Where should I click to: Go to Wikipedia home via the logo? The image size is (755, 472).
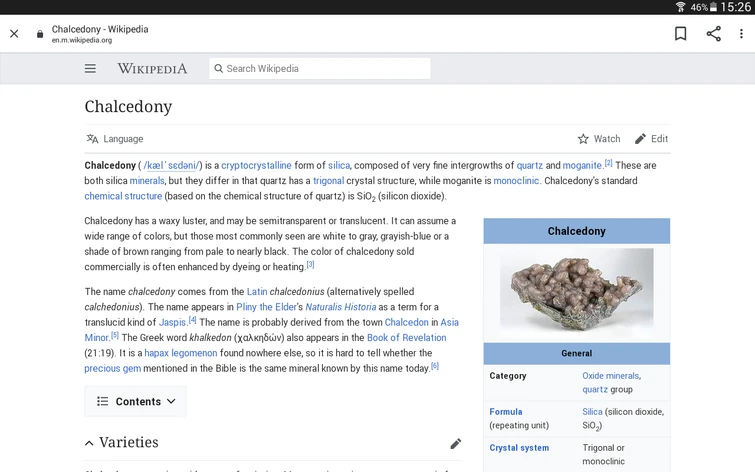pyautogui.click(x=152, y=68)
